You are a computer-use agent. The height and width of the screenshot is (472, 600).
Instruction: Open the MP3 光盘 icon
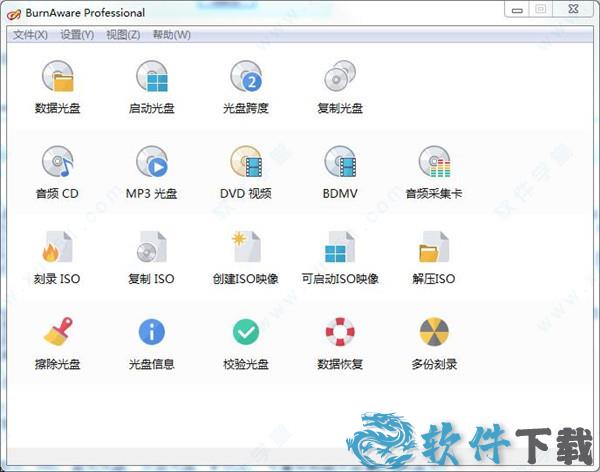(152, 161)
